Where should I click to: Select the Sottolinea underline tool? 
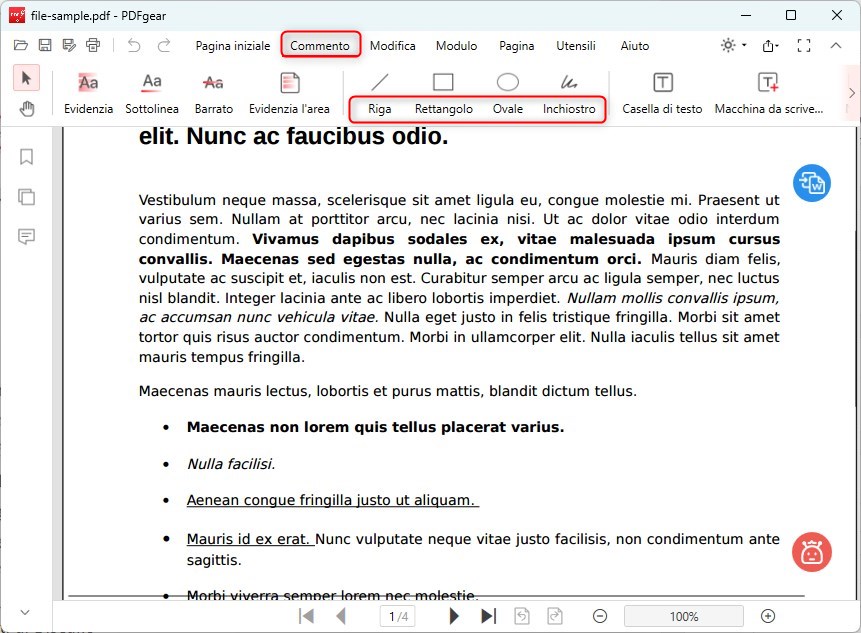pos(152,93)
